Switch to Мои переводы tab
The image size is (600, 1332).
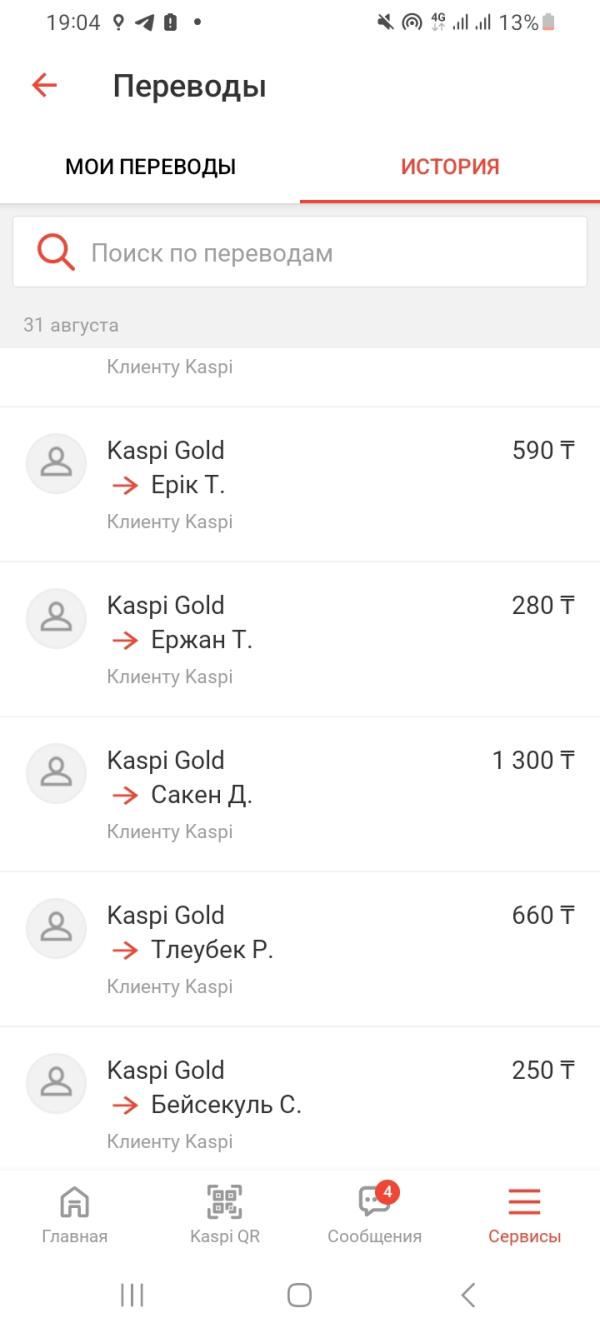[x=150, y=167]
